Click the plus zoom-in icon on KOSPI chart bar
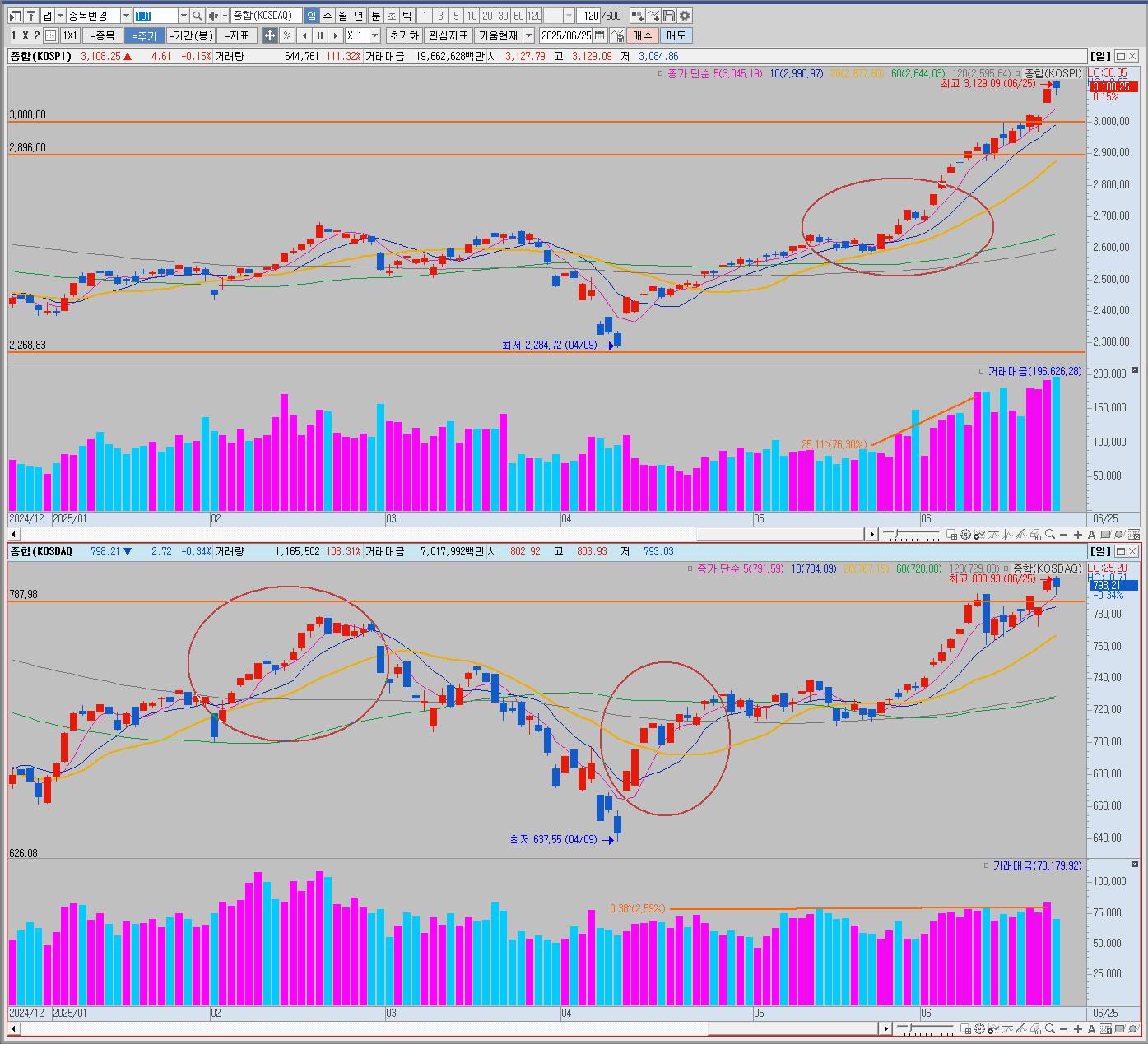1148x1044 pixels. coord(1078,535)
